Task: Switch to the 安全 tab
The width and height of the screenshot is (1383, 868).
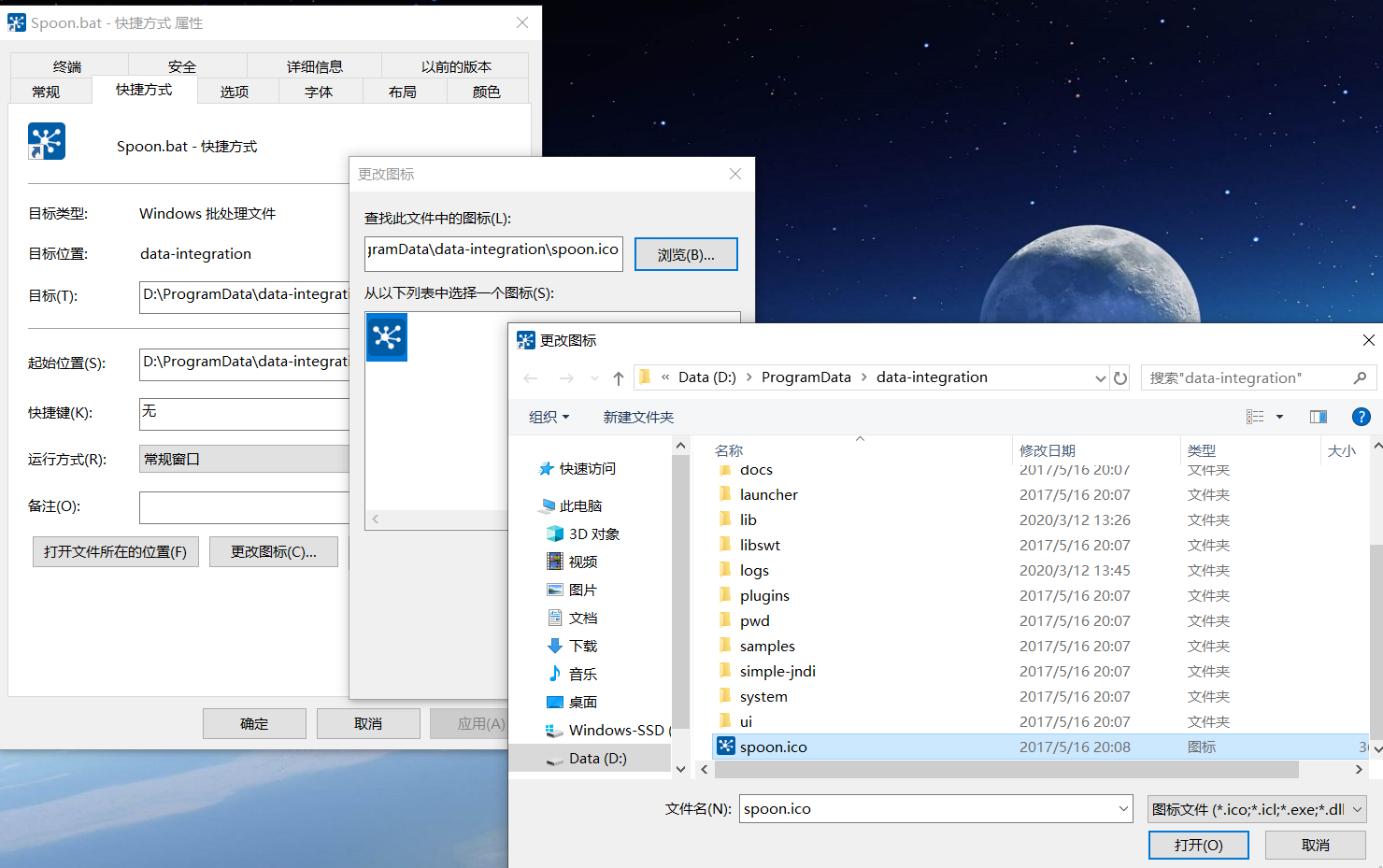Action: (182, 66)
